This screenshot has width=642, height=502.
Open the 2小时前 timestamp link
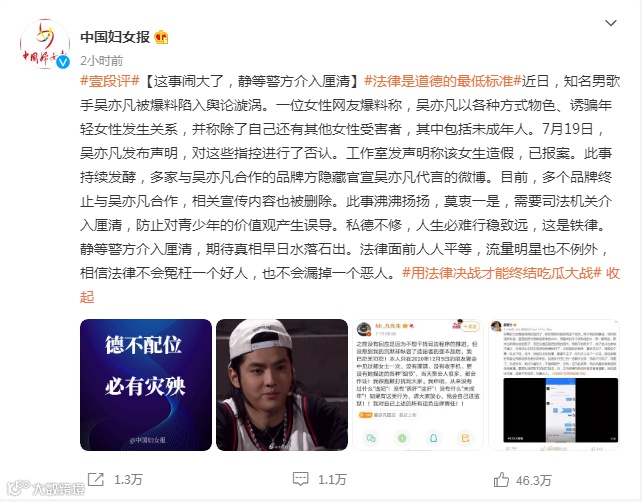point(101,61)
